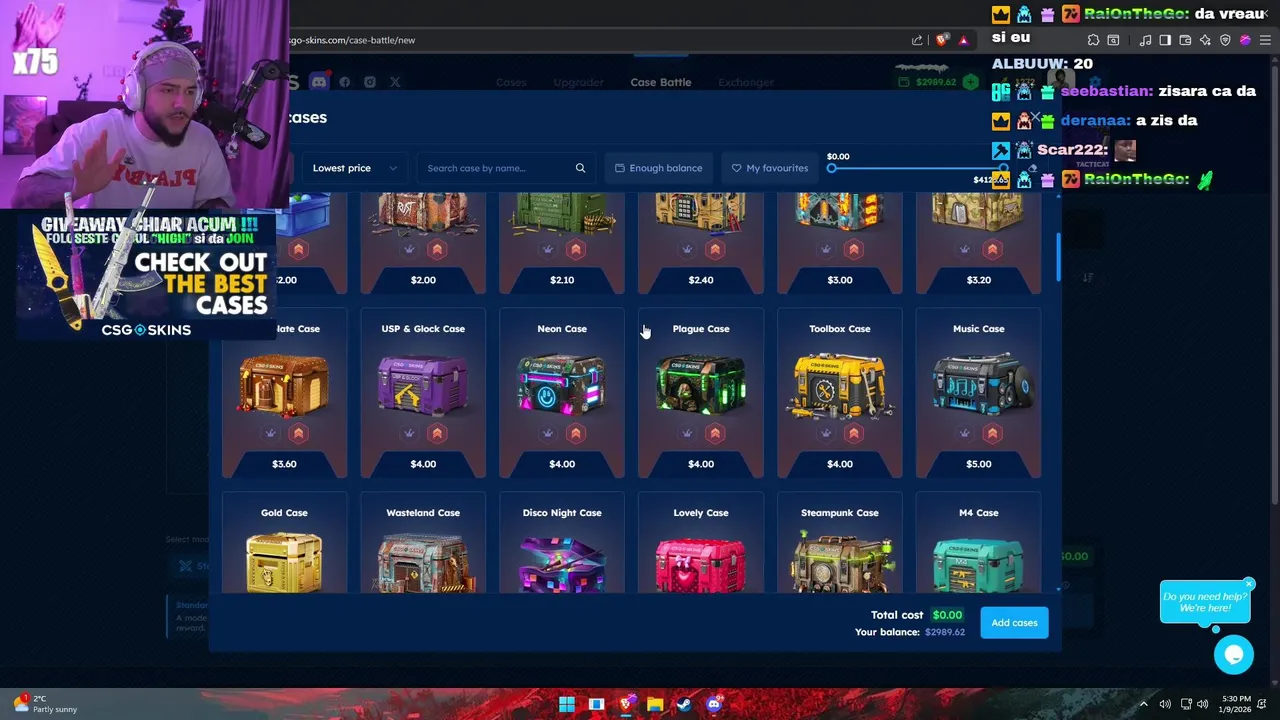1280x720 pixels.
Task: Open the Instagram icon in site header
Action: point(370,82)
